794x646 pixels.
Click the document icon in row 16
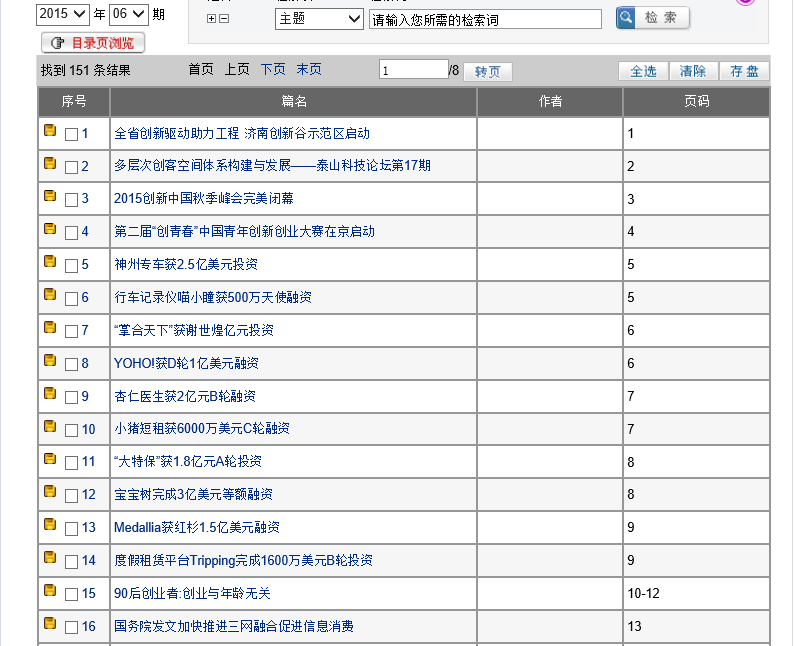tap(50, 623)
